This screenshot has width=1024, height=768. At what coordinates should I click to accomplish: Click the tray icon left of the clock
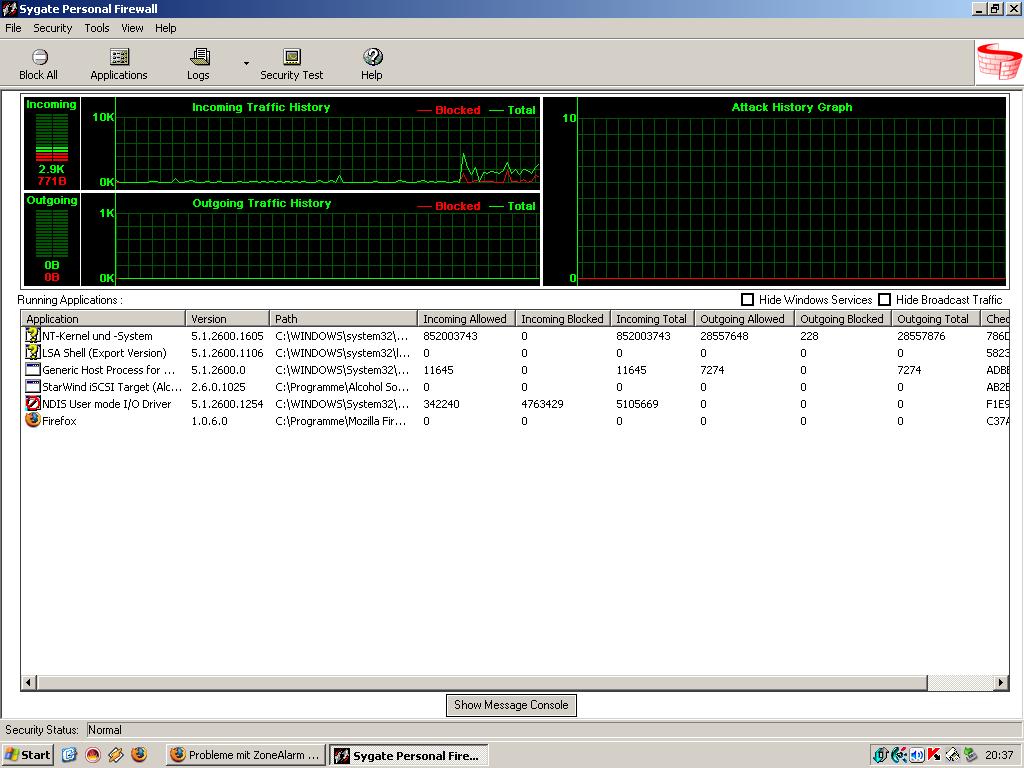click(970, 755)
